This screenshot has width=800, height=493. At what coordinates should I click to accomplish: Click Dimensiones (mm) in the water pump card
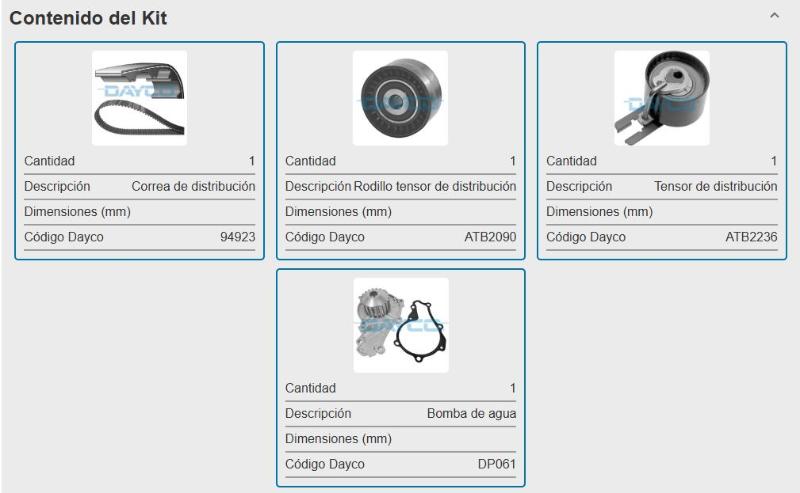click(338, 438)
